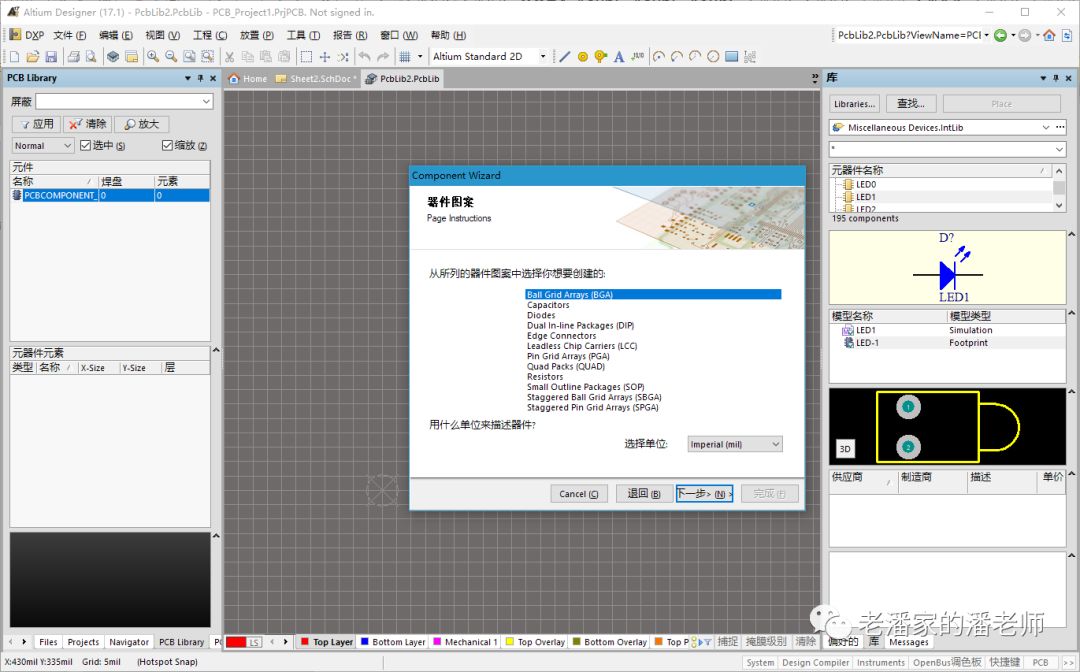Open the Imperial (mil) unit dropdown
This screenshot has height=672, width=1080.
point(735,444)
